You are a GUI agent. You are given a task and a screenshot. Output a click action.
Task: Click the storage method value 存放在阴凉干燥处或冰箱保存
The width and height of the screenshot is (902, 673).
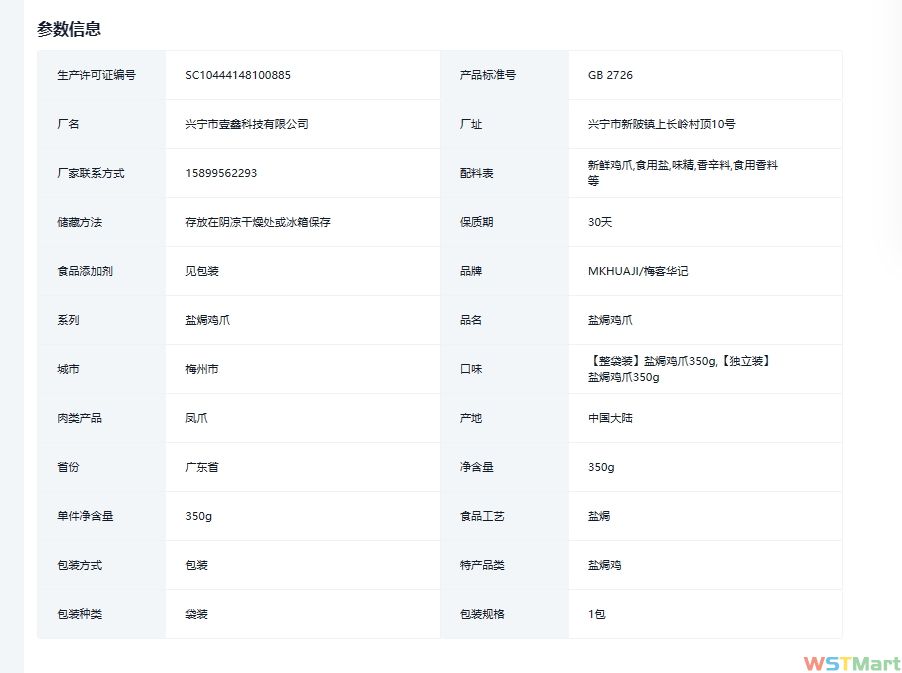click(x=258, y=222)
